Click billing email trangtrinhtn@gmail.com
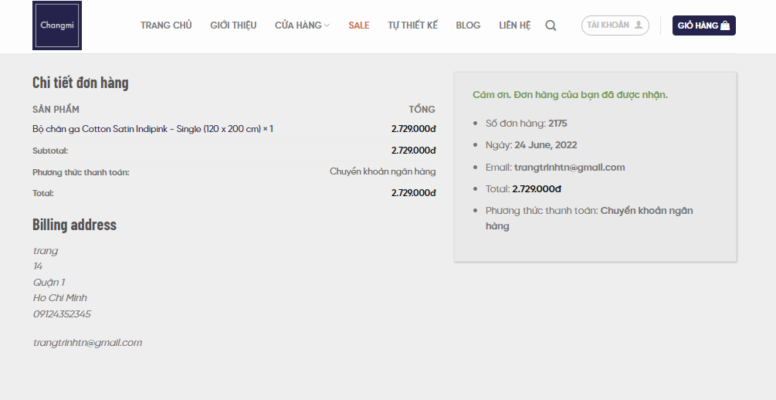Viewport: 776px width, 400px height. click(87, 343)
